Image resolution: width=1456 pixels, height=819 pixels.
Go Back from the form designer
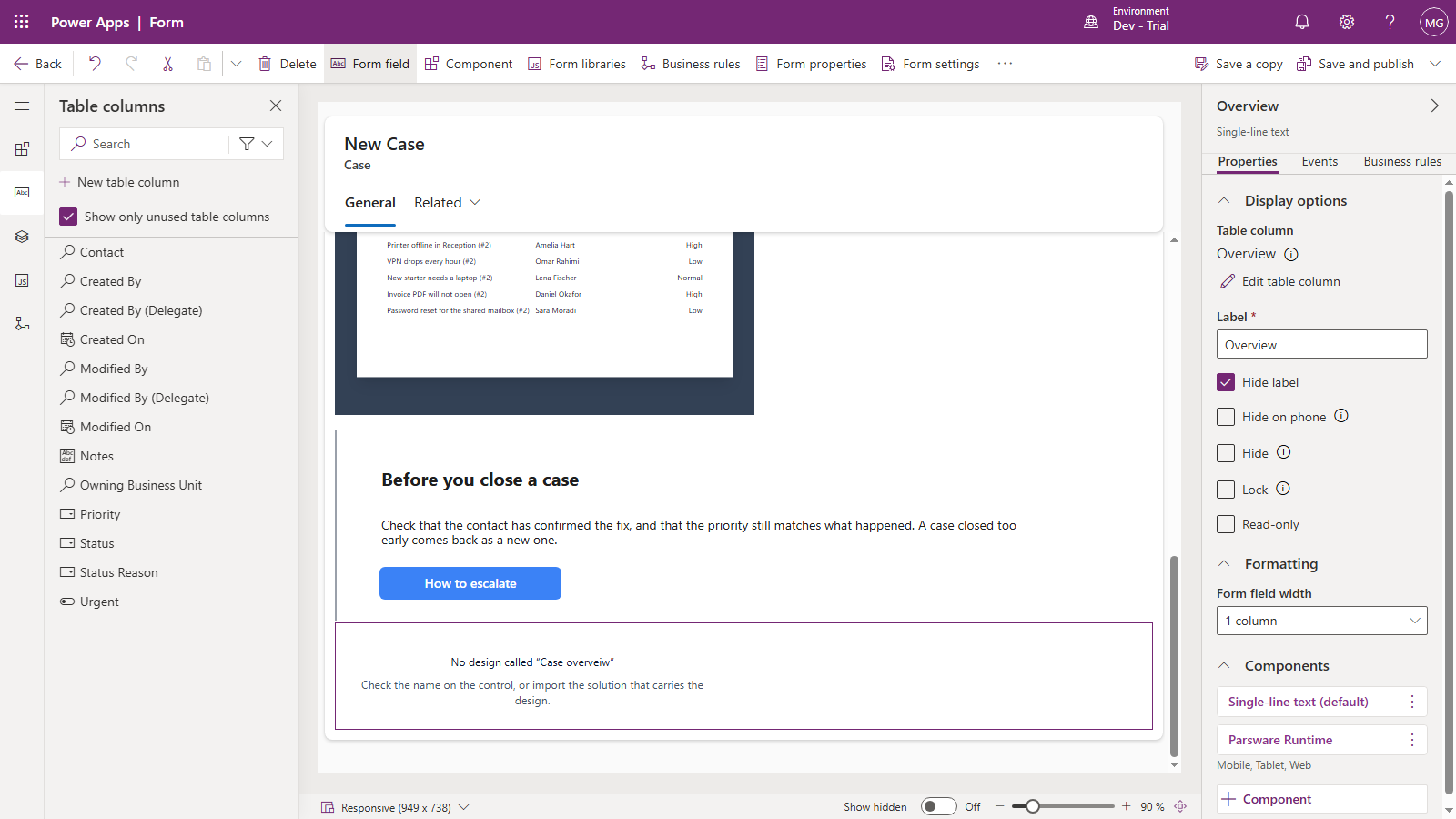pos(37,64)
